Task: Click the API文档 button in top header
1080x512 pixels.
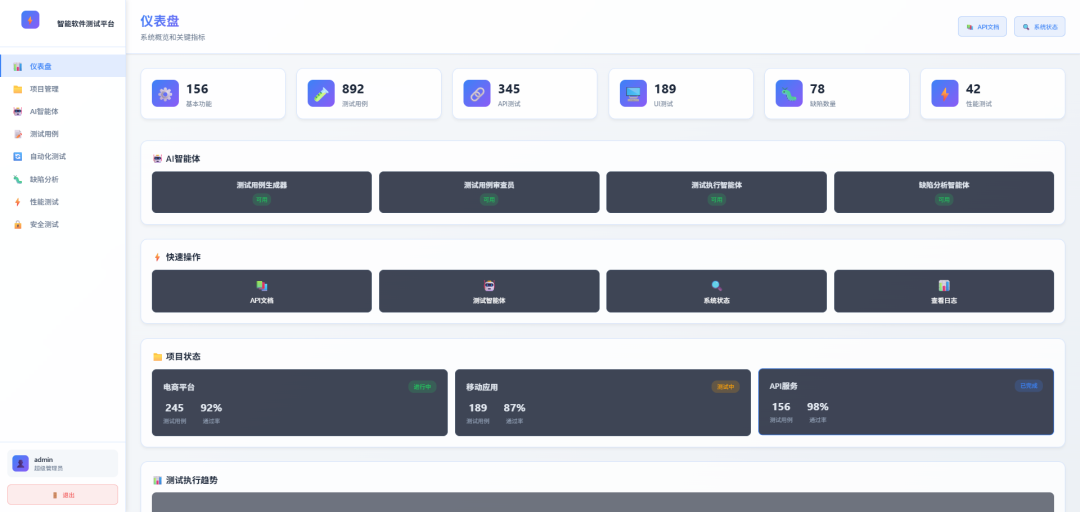Action: 982,27
